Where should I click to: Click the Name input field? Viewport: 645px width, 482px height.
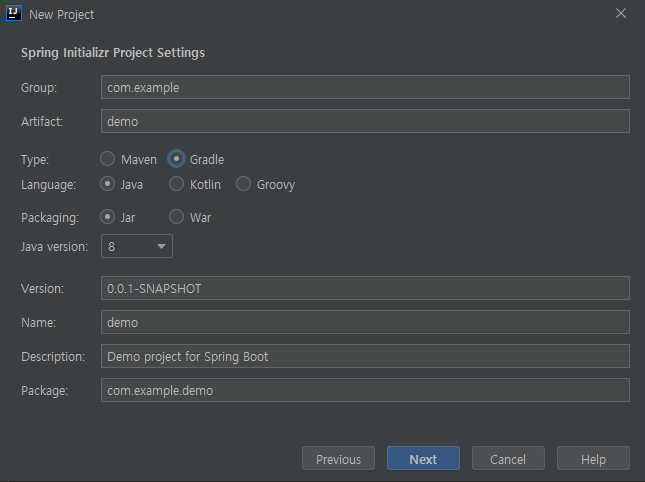(365, 322)
